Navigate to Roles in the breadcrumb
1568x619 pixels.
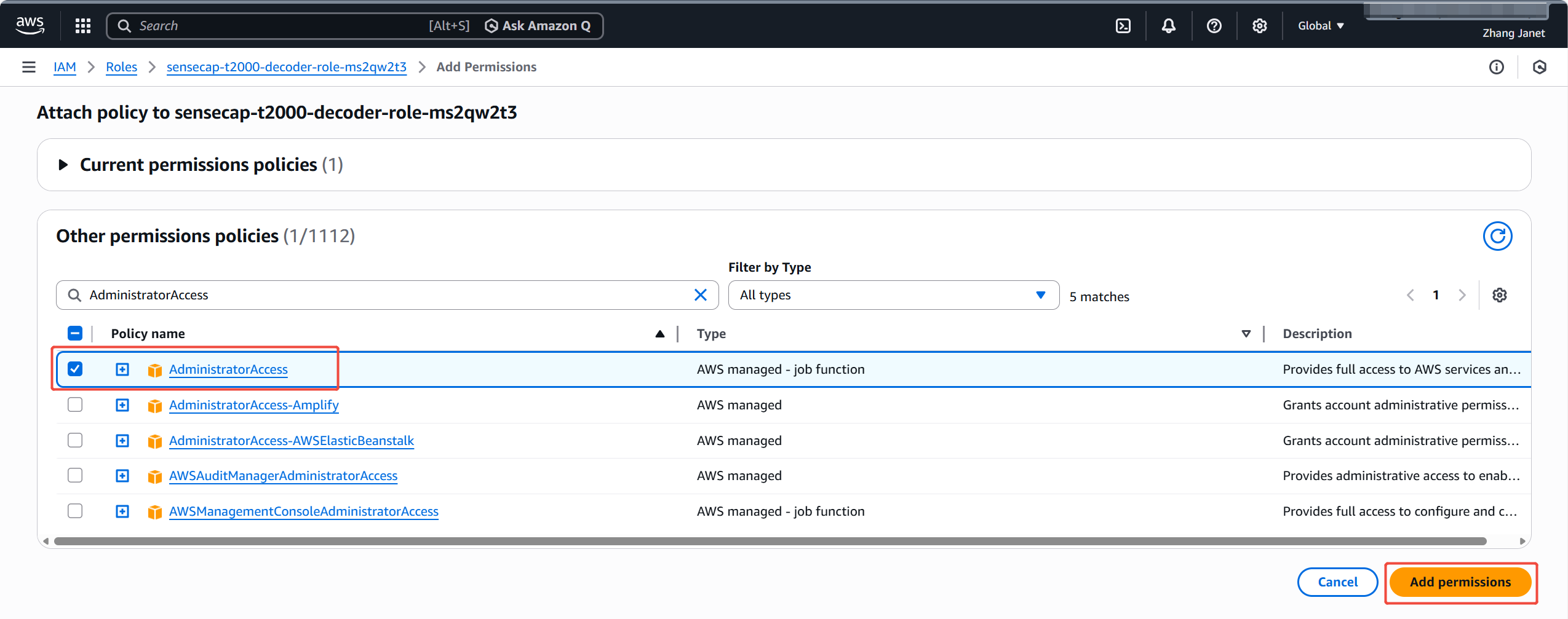pyautogui.click(x=121, y=67)
